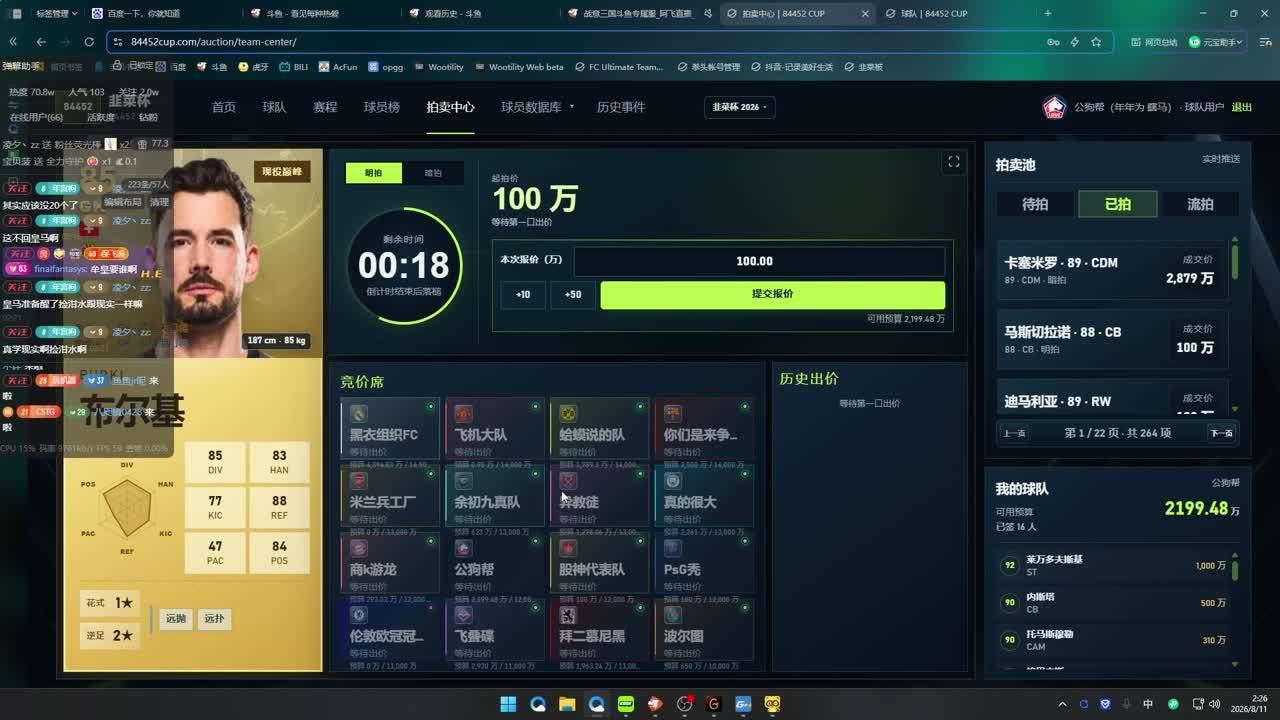1280x720 pixels.
Task: Switch the Chinese input method indicator
Action: 1148,704
